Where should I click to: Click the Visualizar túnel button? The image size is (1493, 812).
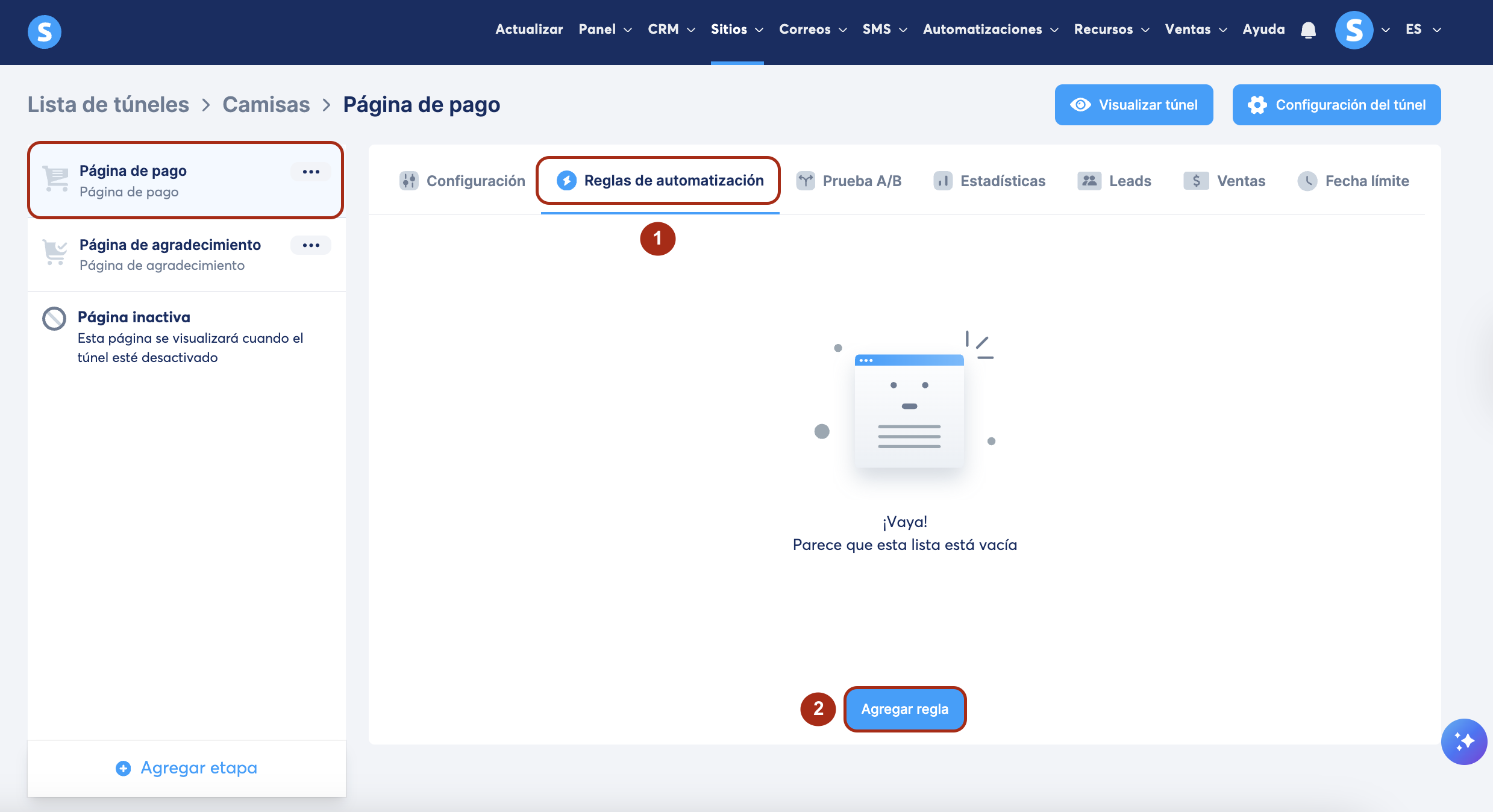[1133, 105]
